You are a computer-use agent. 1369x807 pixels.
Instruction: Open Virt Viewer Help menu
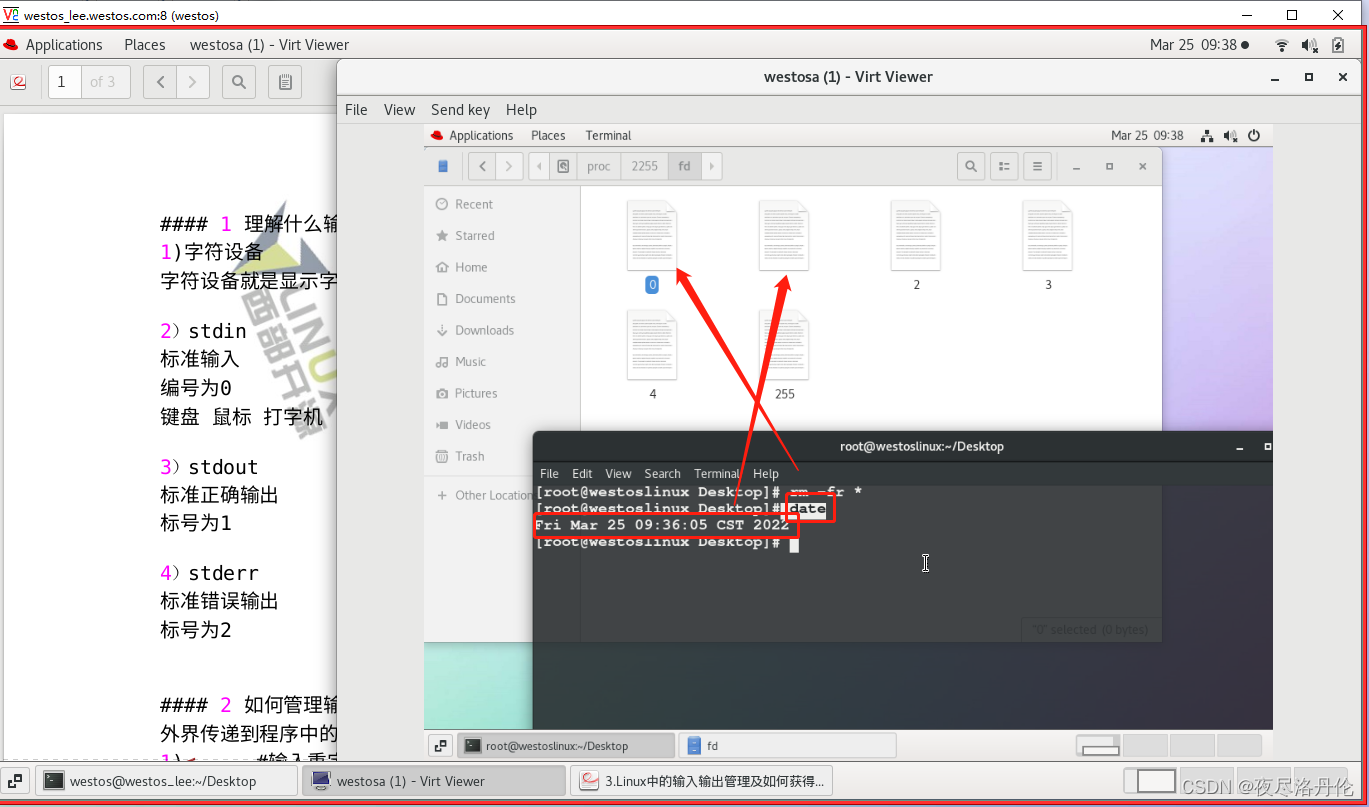pyautogui.click(x=521, y=110)
